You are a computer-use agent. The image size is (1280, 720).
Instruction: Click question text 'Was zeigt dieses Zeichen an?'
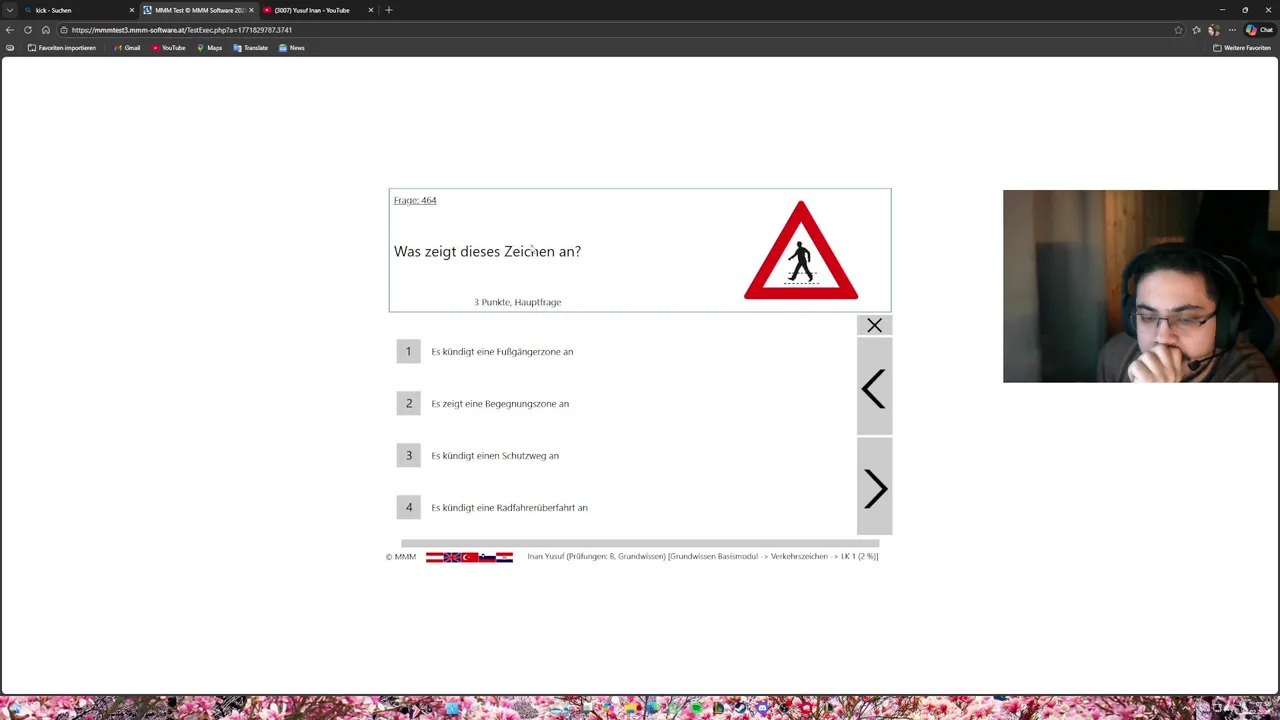pyautogui.click(x=487, y=251)
